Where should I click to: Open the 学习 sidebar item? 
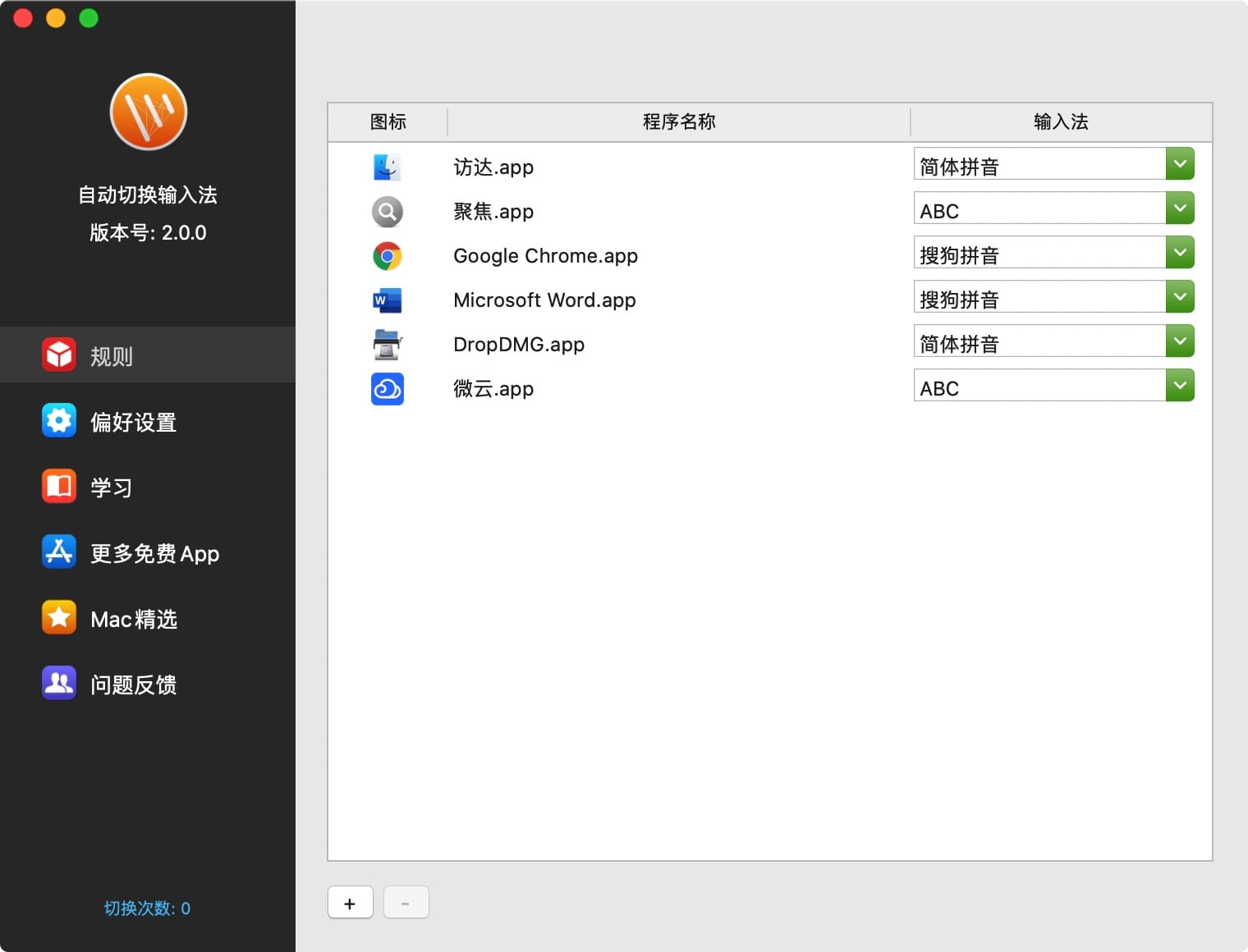[148, 486]
